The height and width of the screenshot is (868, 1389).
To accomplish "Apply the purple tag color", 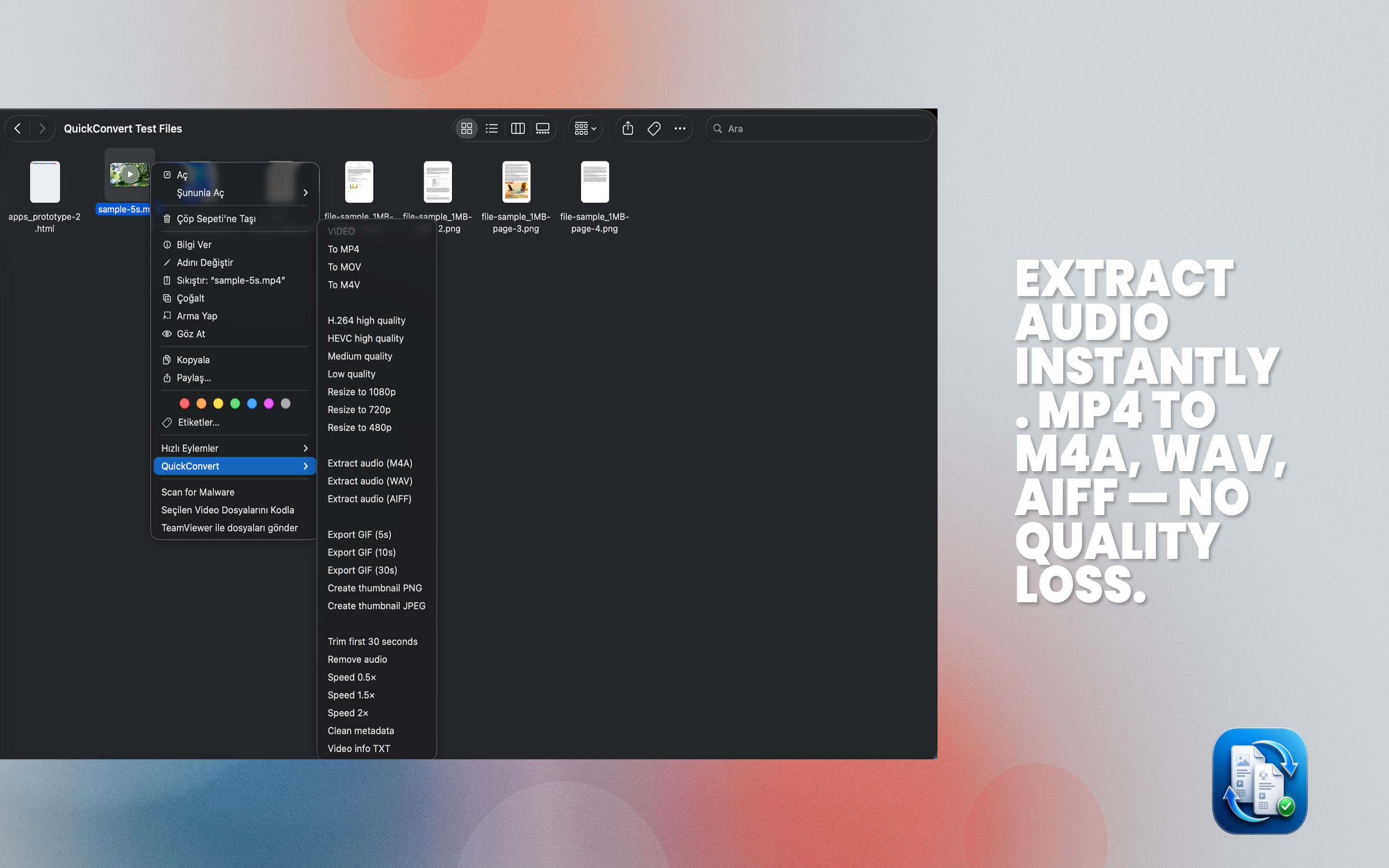I will pyautogui.click(x=269, y=404).
